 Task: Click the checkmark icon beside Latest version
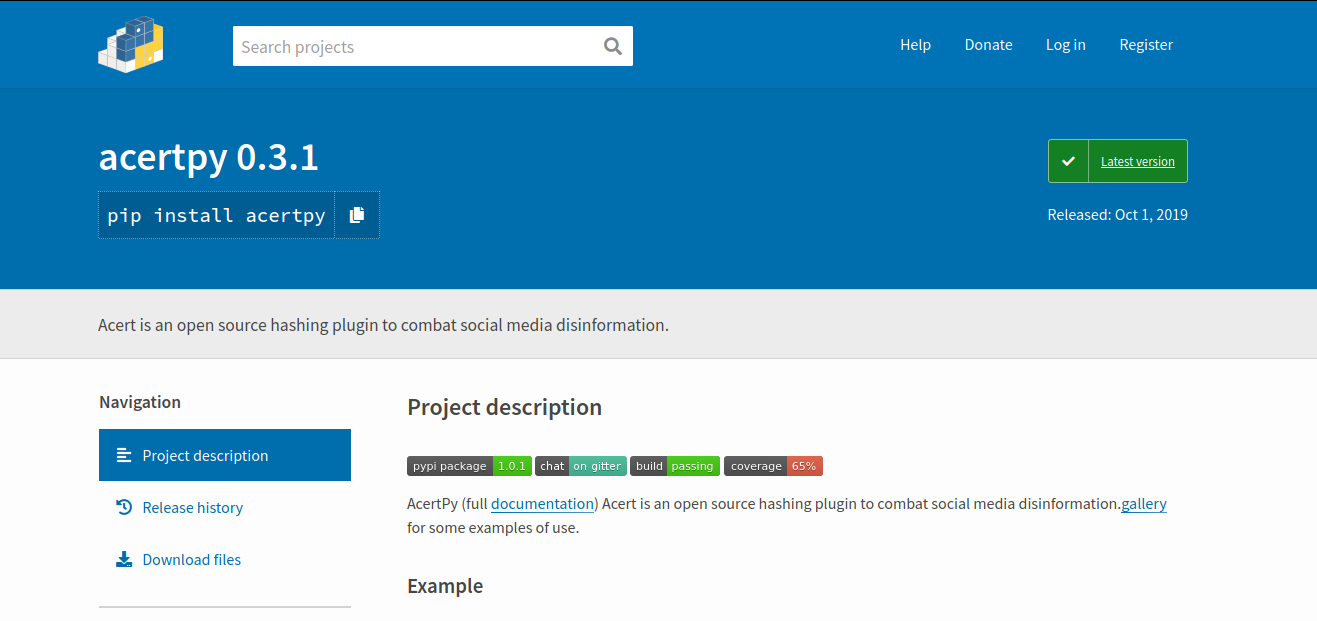point(1068,161)
